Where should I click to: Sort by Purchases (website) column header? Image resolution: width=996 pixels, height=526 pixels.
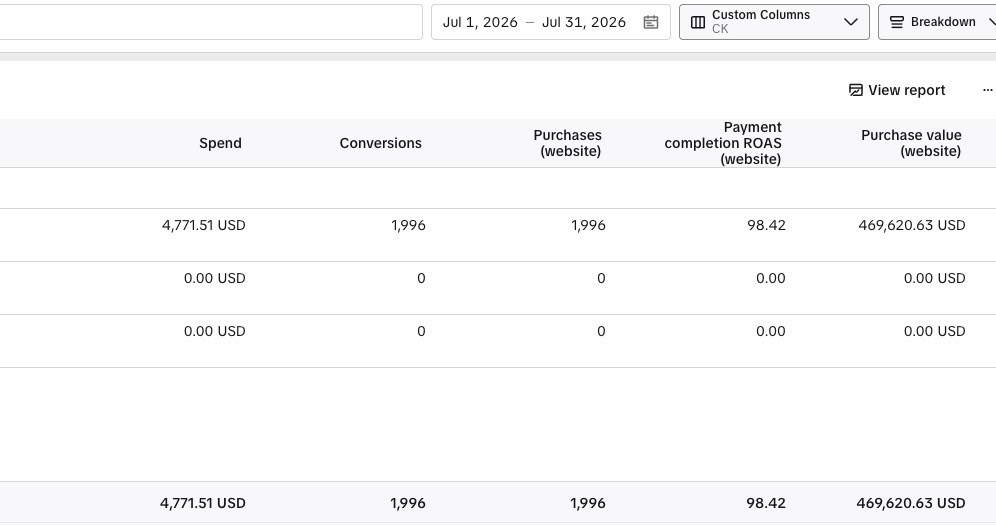tap(567, 143)
